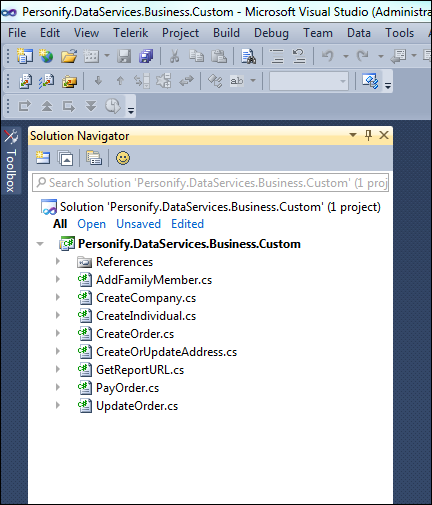Open the second toolbar row options overflow arrow

click(x=388, y=85)
